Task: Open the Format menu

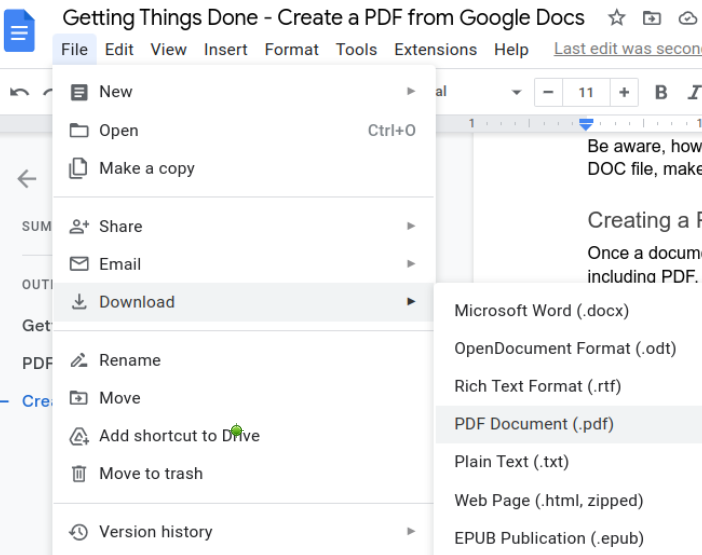Action: pos(291,49)
